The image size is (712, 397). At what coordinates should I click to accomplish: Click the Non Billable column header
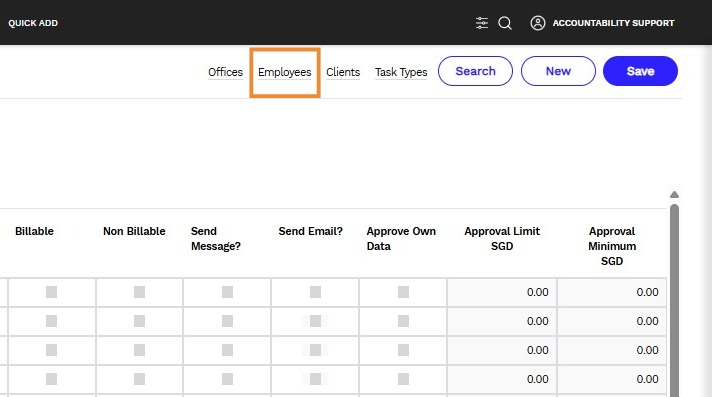[x=134, y=231]
